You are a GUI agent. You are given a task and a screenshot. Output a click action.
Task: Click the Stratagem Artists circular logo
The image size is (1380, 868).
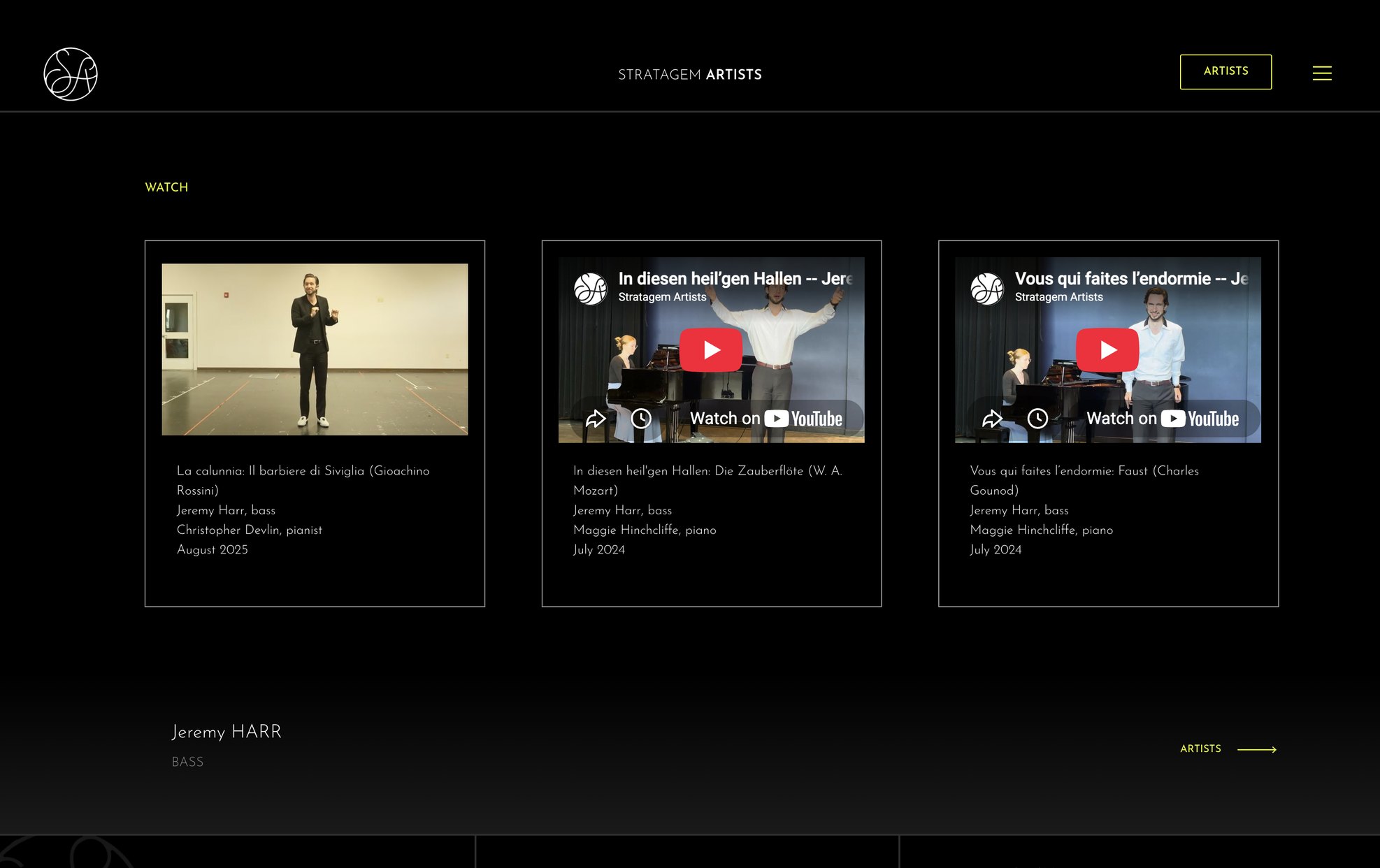pyautogui.click(x=71, y=74)
